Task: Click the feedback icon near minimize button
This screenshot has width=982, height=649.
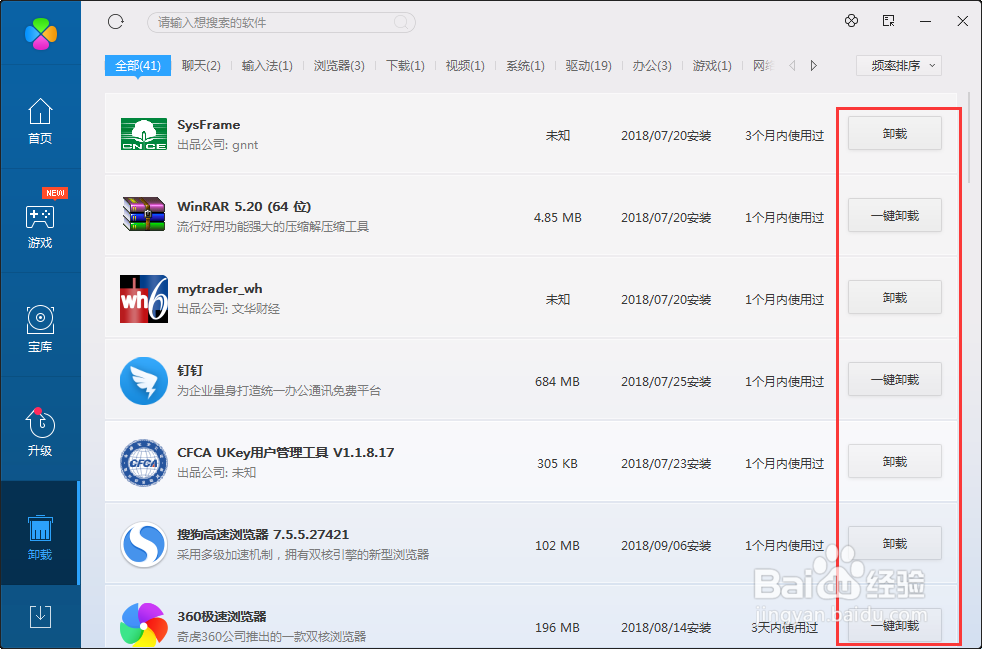Action: coord(887,20)
